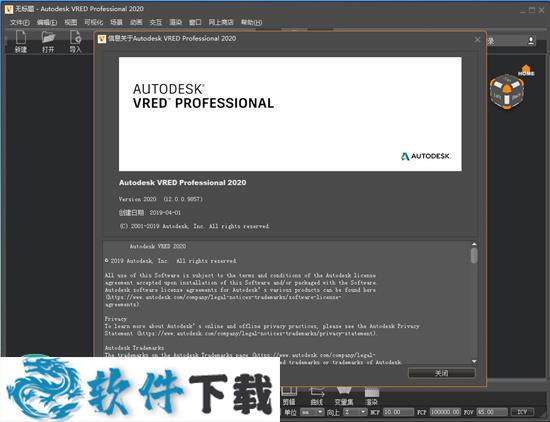Viewport: 550px width, 422px height.
Task: Click the FOV input field
Action: [x=492, y=412]
